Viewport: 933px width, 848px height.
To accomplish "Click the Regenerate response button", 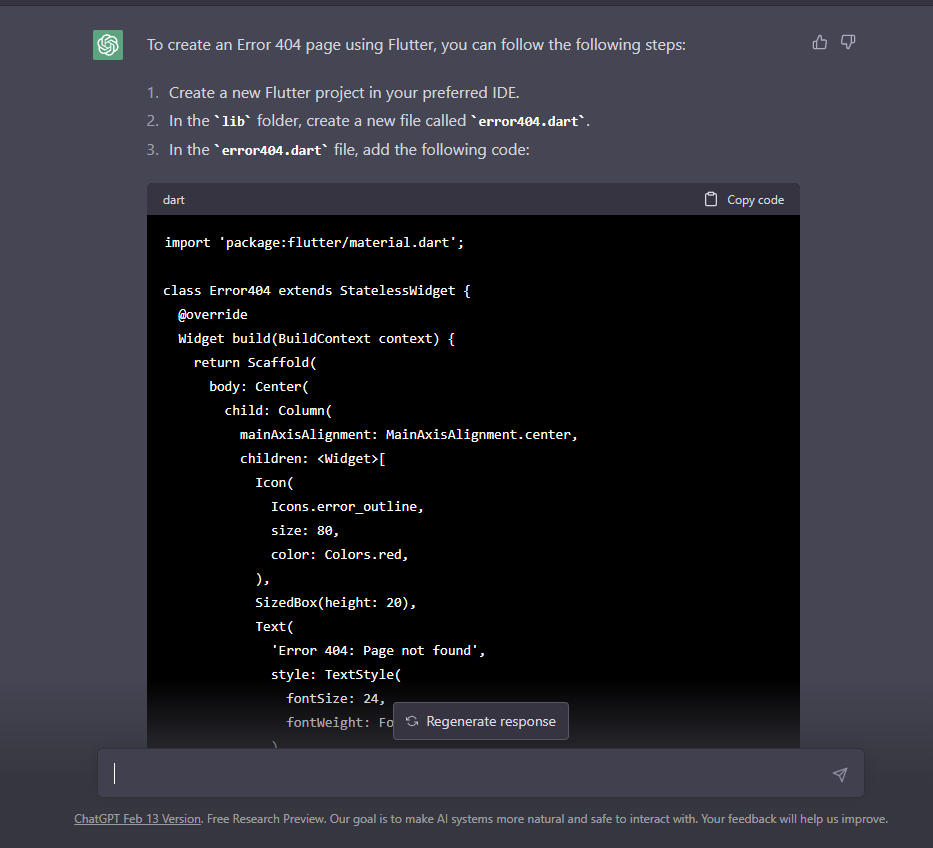I will pyautogui.click(x=481, y=721).
